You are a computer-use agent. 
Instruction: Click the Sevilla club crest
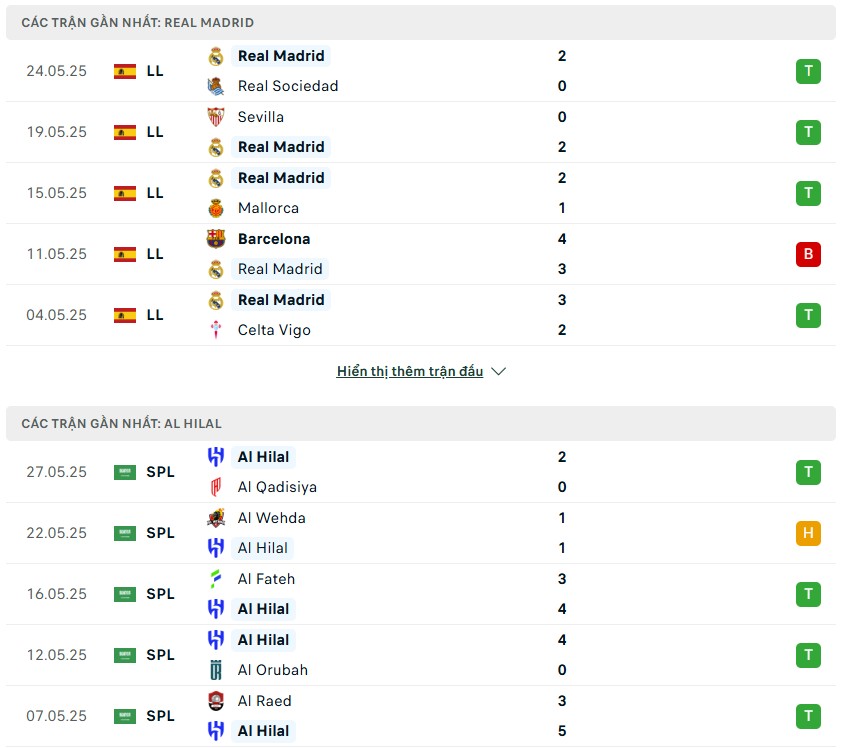pyautogui.click(x=216, y=117)
